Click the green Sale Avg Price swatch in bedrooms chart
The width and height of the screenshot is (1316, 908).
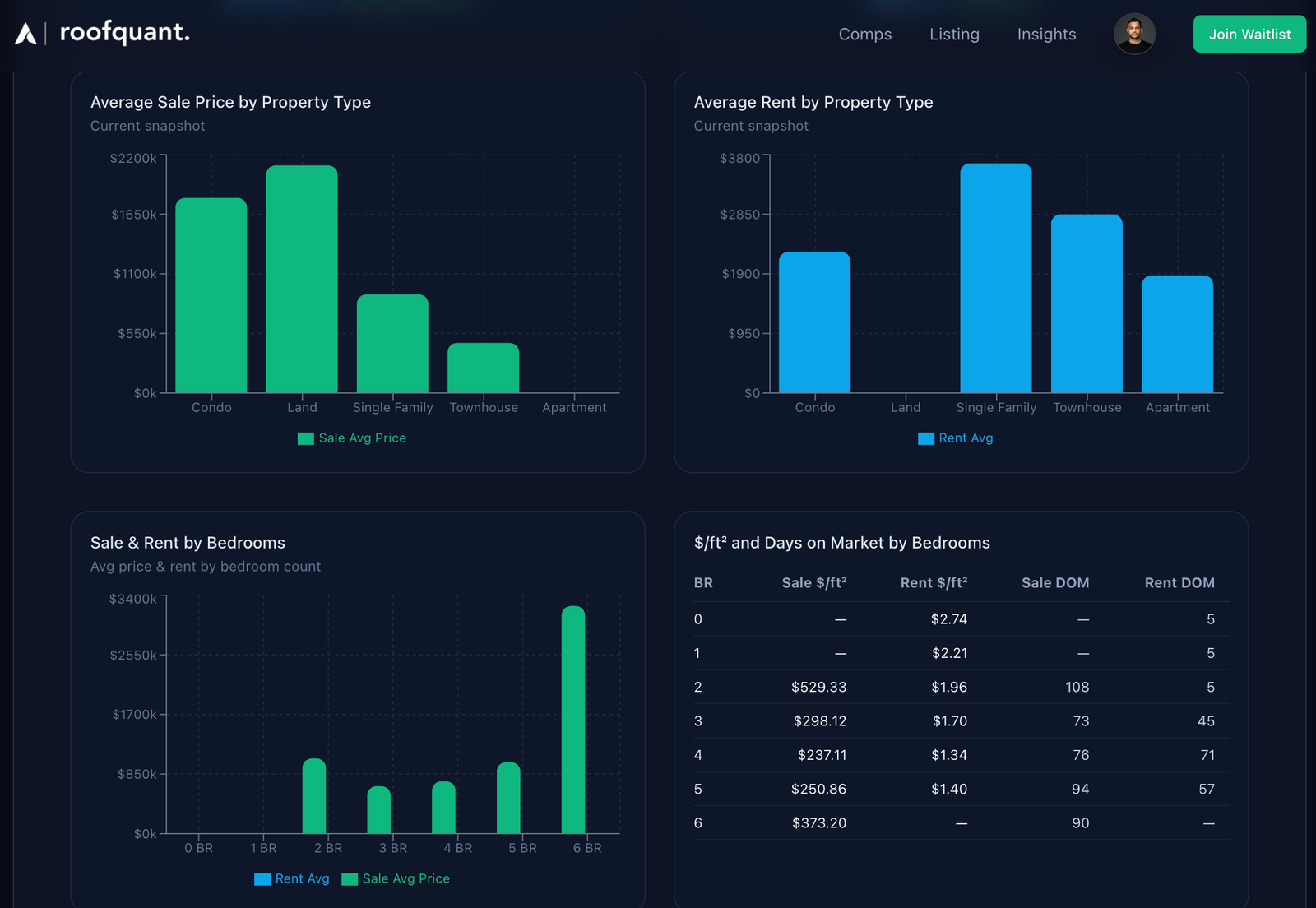tap(350, 879)
